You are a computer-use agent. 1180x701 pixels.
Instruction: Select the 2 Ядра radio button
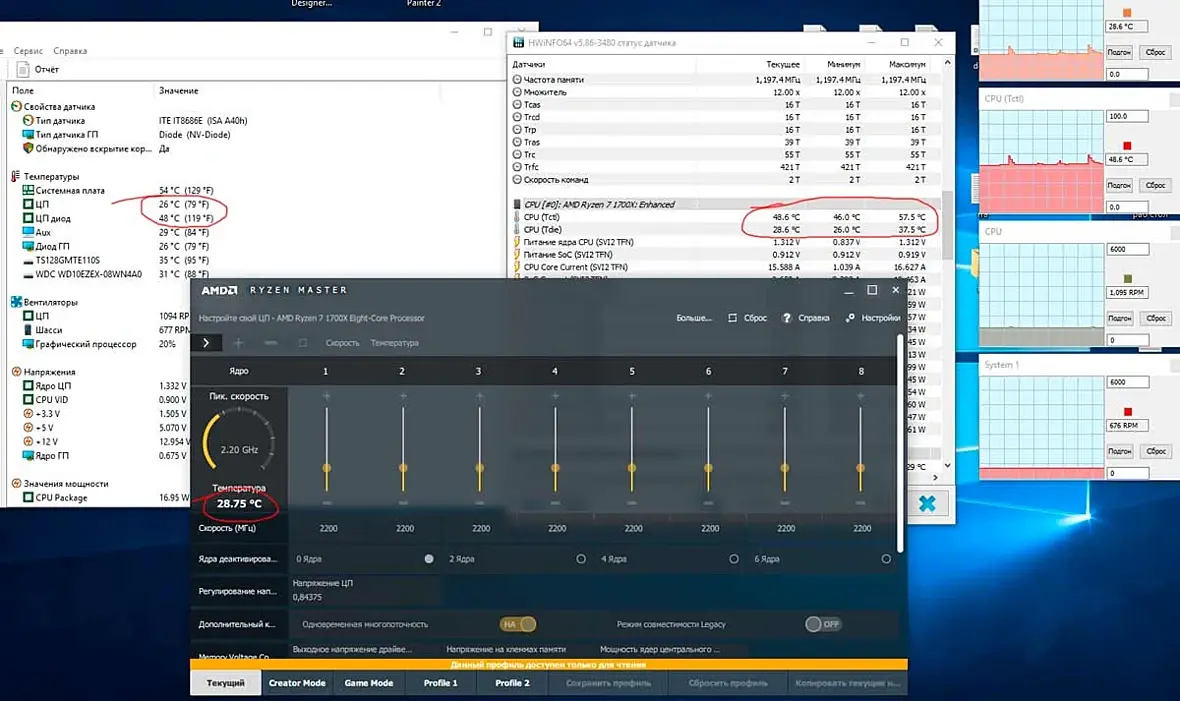point(581,559)
